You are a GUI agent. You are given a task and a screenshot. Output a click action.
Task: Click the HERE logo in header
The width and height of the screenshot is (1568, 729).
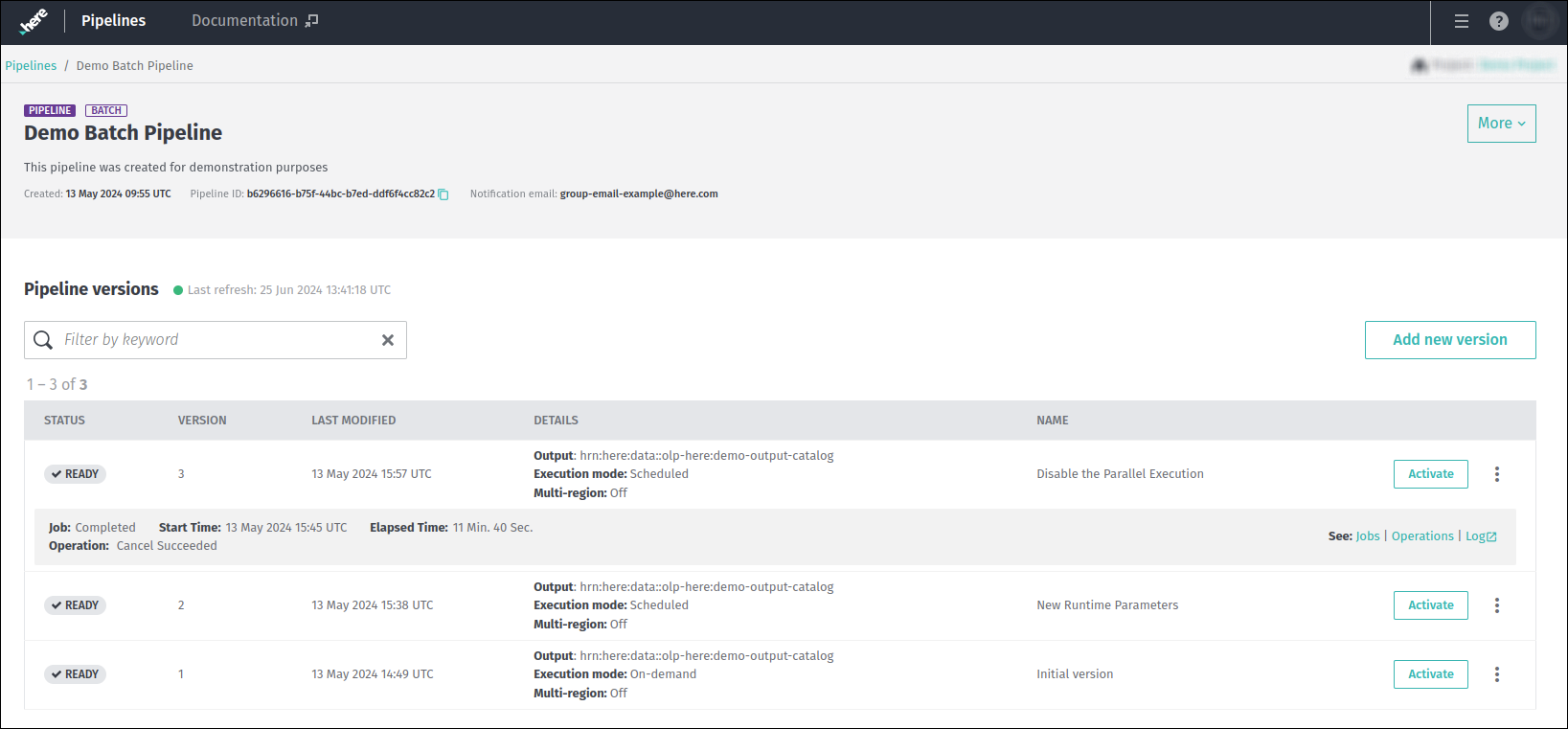click(34, 21)
